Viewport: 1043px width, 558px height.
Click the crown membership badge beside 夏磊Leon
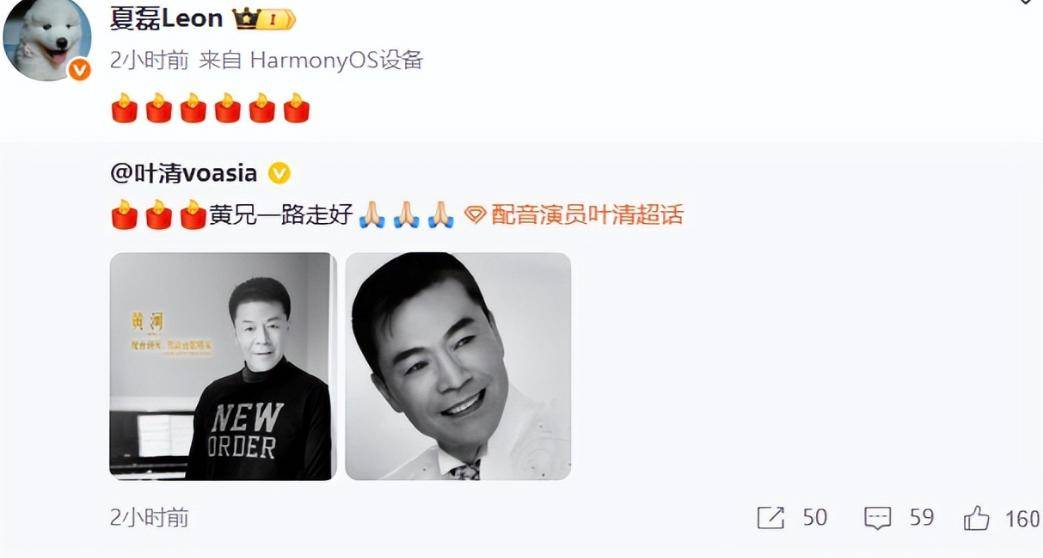(263, 20)
